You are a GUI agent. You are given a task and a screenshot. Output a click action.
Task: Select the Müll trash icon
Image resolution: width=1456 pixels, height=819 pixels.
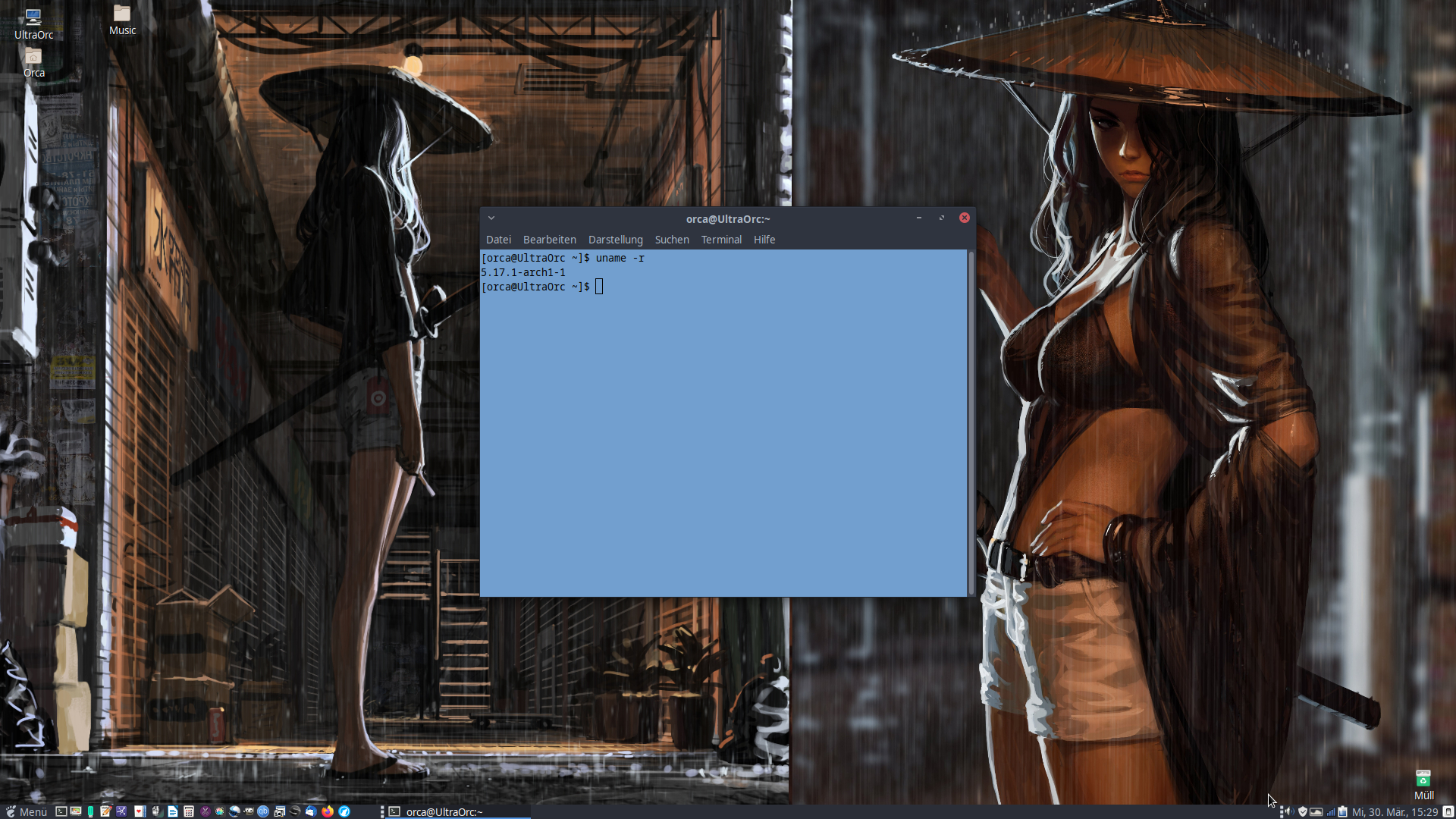coord(1423,786)
